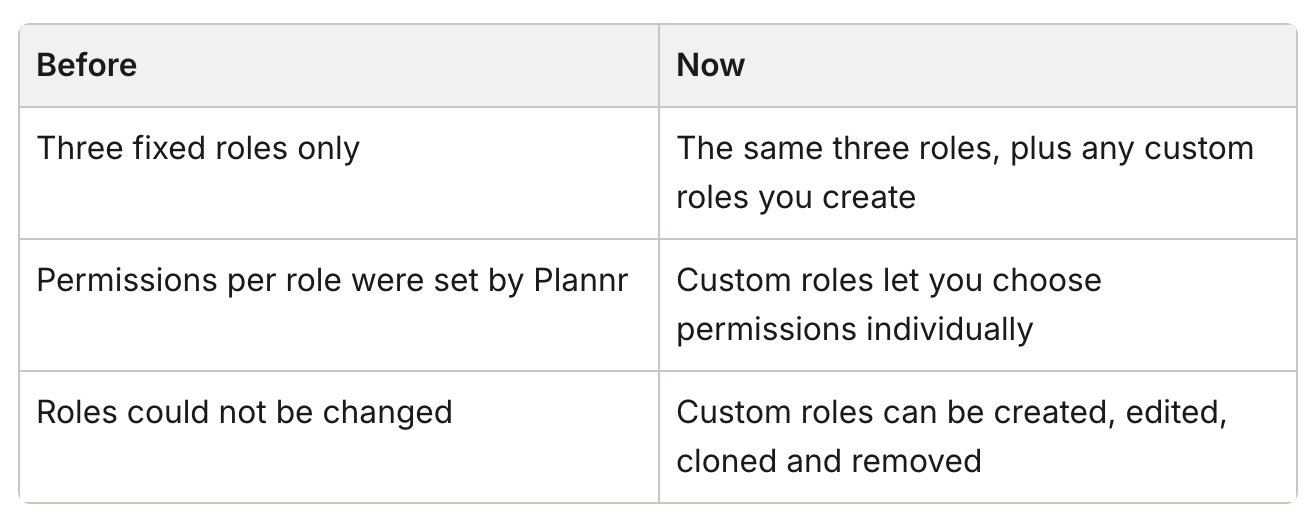Viewport: 1314px width, 520px height.
Task: Click the word "Three" in the first row
Action: pos(79,149)
